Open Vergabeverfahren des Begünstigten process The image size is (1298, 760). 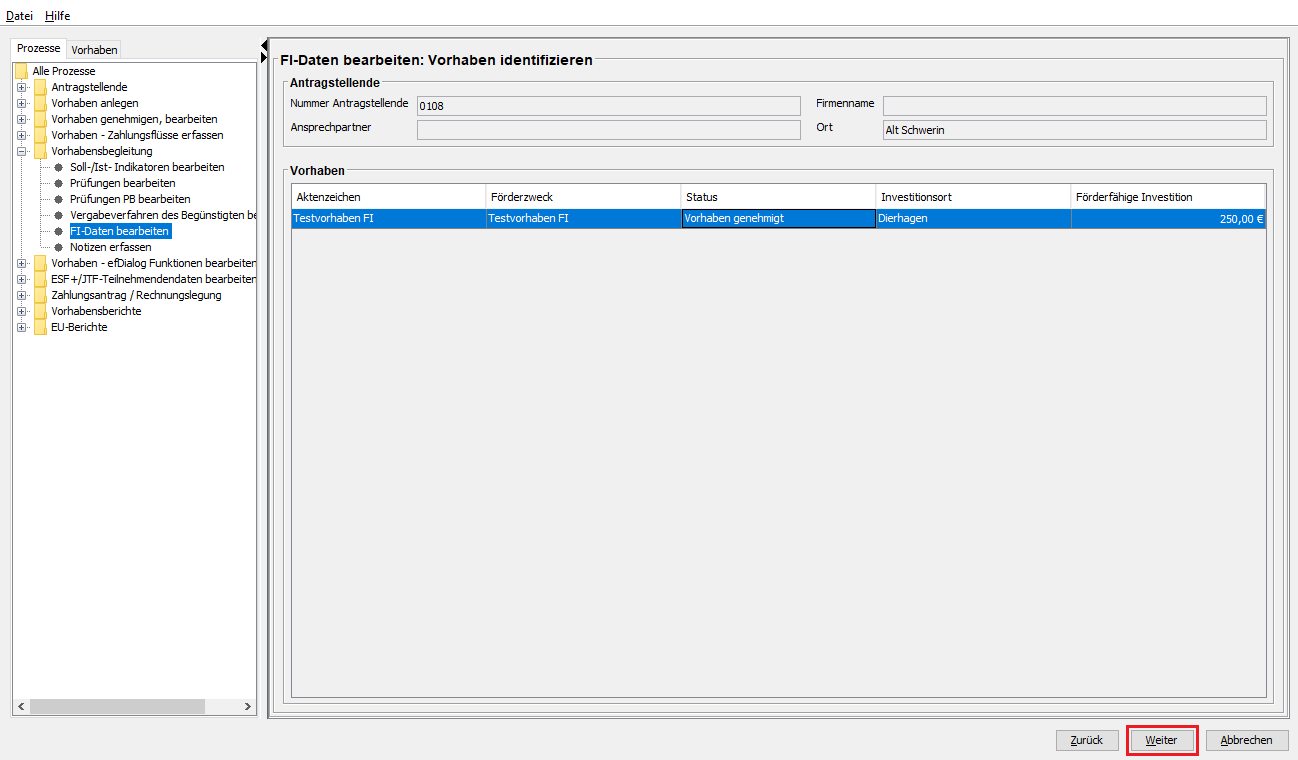pyautogui.click(x=163, y=215)
